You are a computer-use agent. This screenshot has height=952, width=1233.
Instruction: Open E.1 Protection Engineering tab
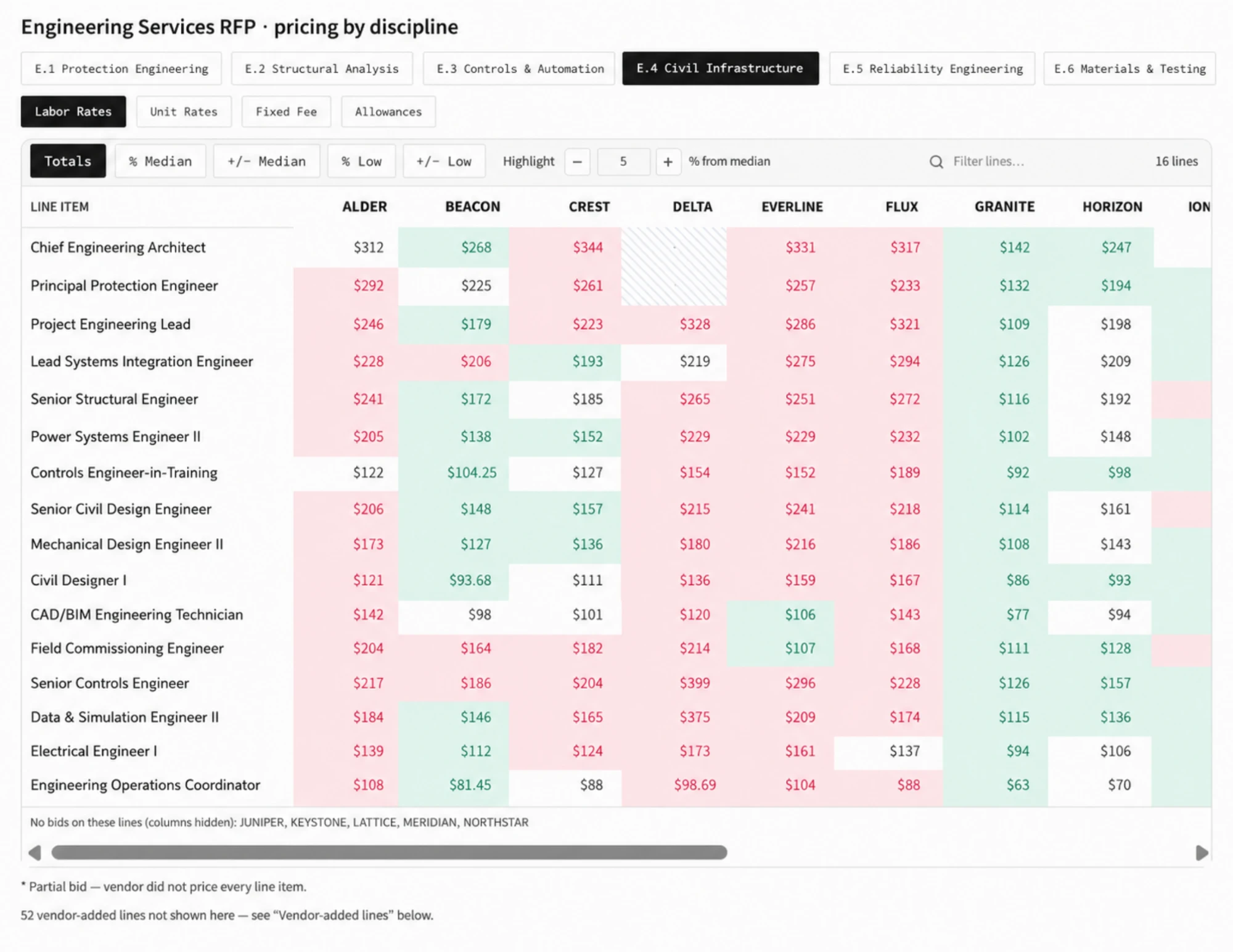click(121, 68)
